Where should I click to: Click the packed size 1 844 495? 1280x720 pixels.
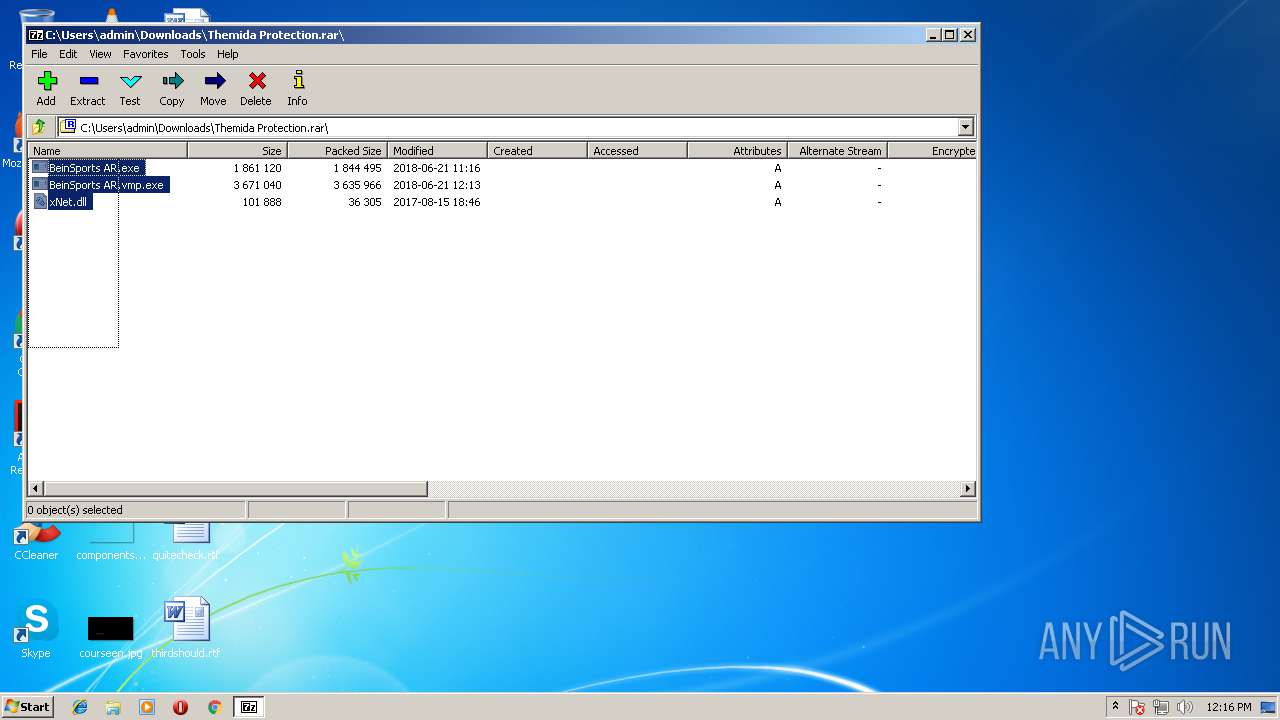coord(357,168)
